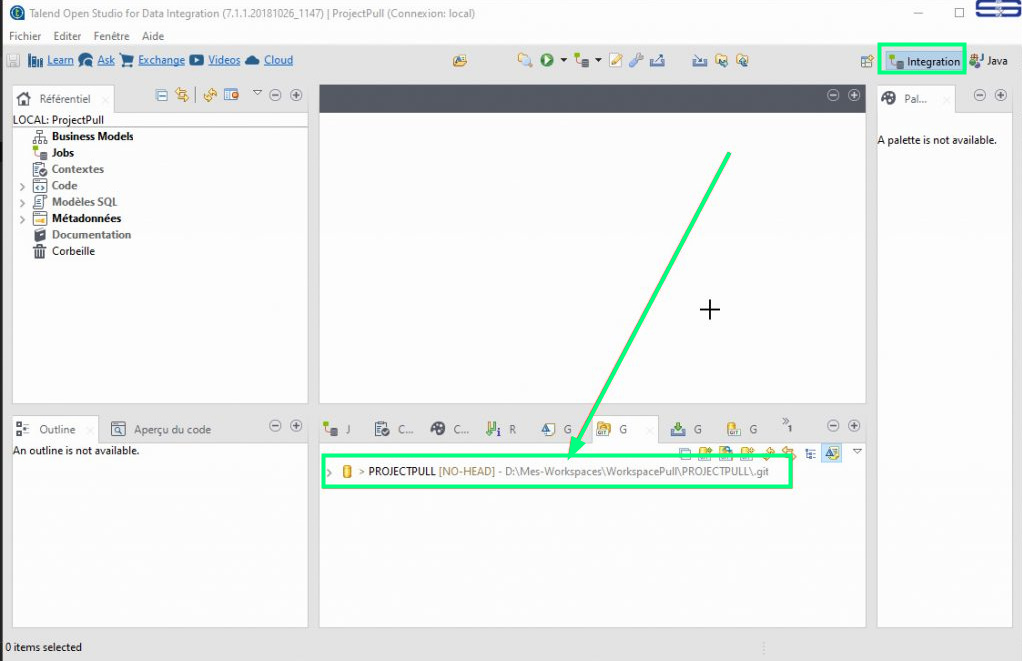Select the Référentiel tab
1022x662 pixels.
(x=64, y=98)
